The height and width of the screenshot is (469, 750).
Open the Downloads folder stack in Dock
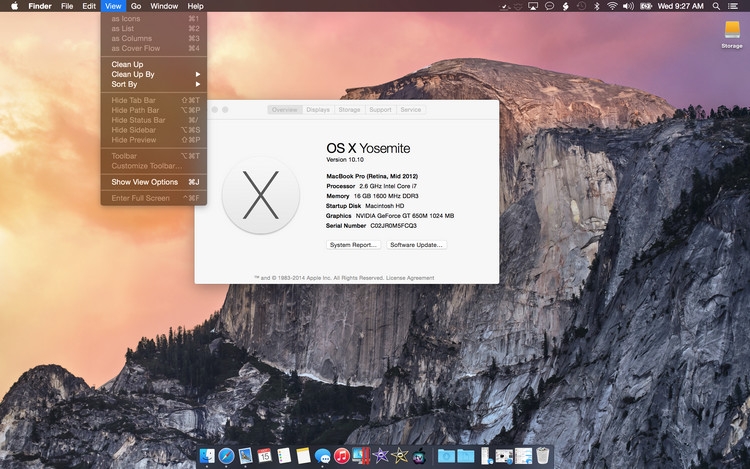[x=446, y=456]
